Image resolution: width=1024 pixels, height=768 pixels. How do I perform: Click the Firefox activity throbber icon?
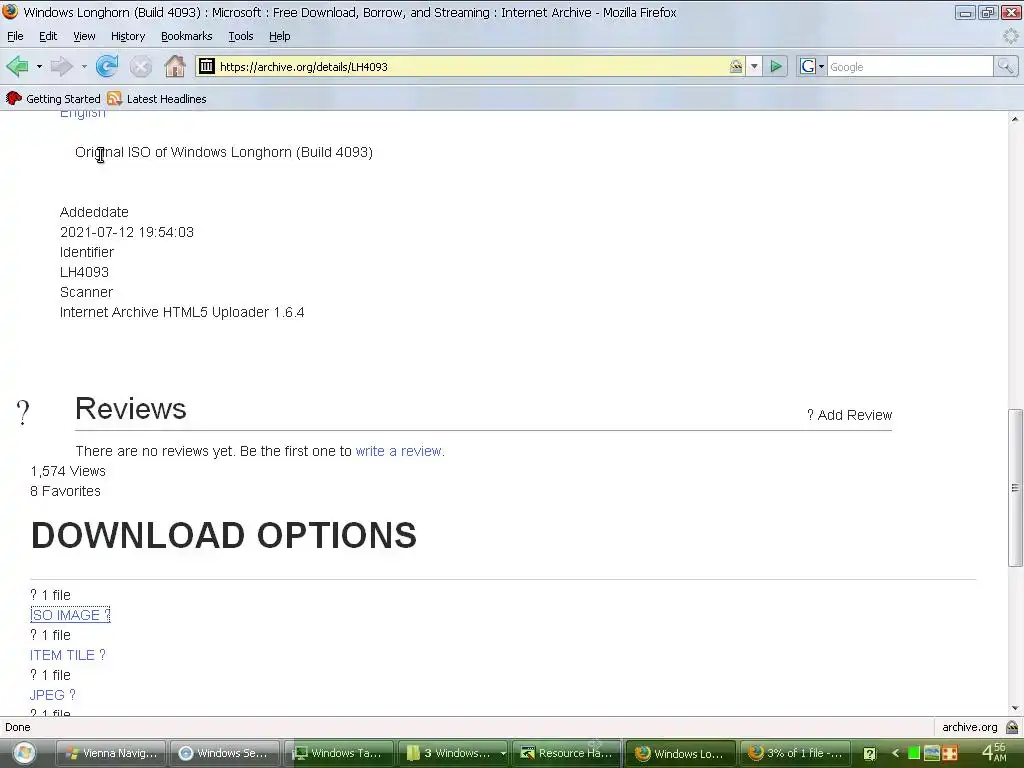(x=1010, y=35)
